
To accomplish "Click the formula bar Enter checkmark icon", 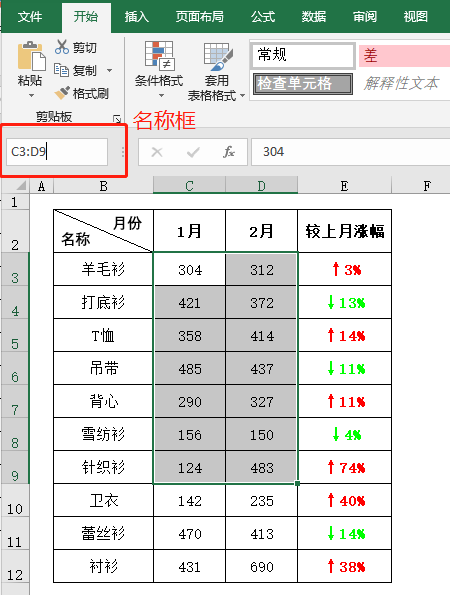I will [193, 152].
